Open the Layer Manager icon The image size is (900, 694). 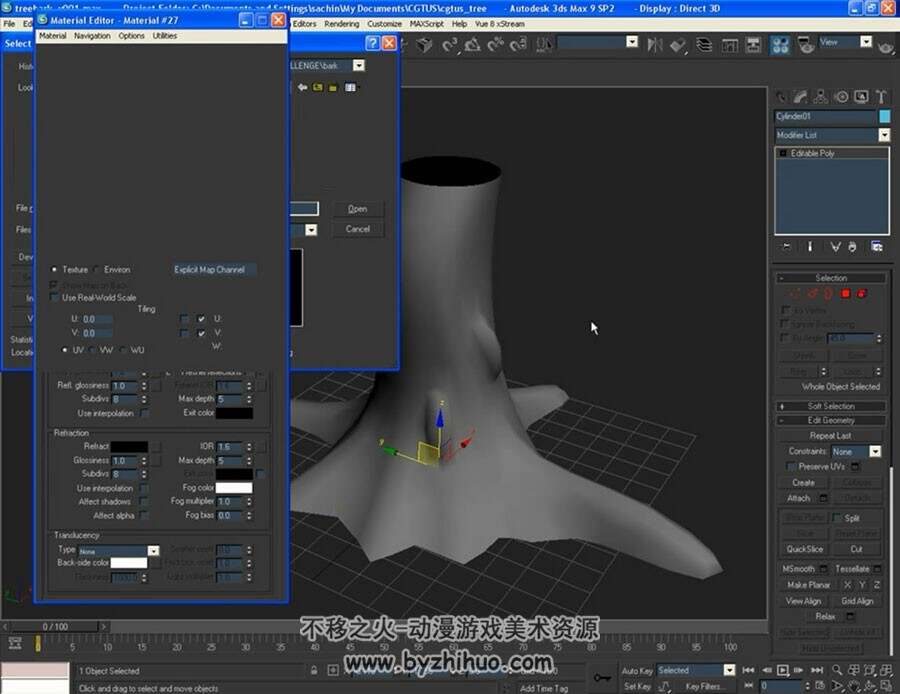[704, 45]
